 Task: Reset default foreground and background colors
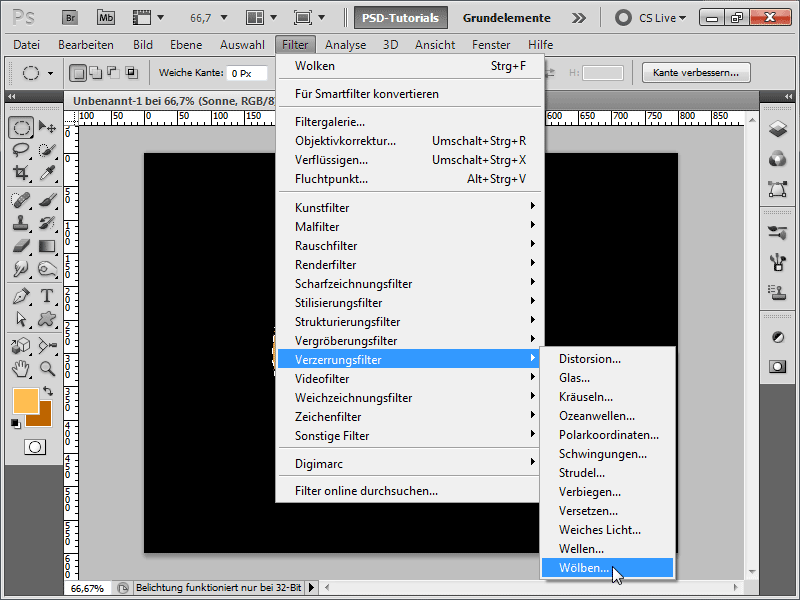click(x=16, y=423)
